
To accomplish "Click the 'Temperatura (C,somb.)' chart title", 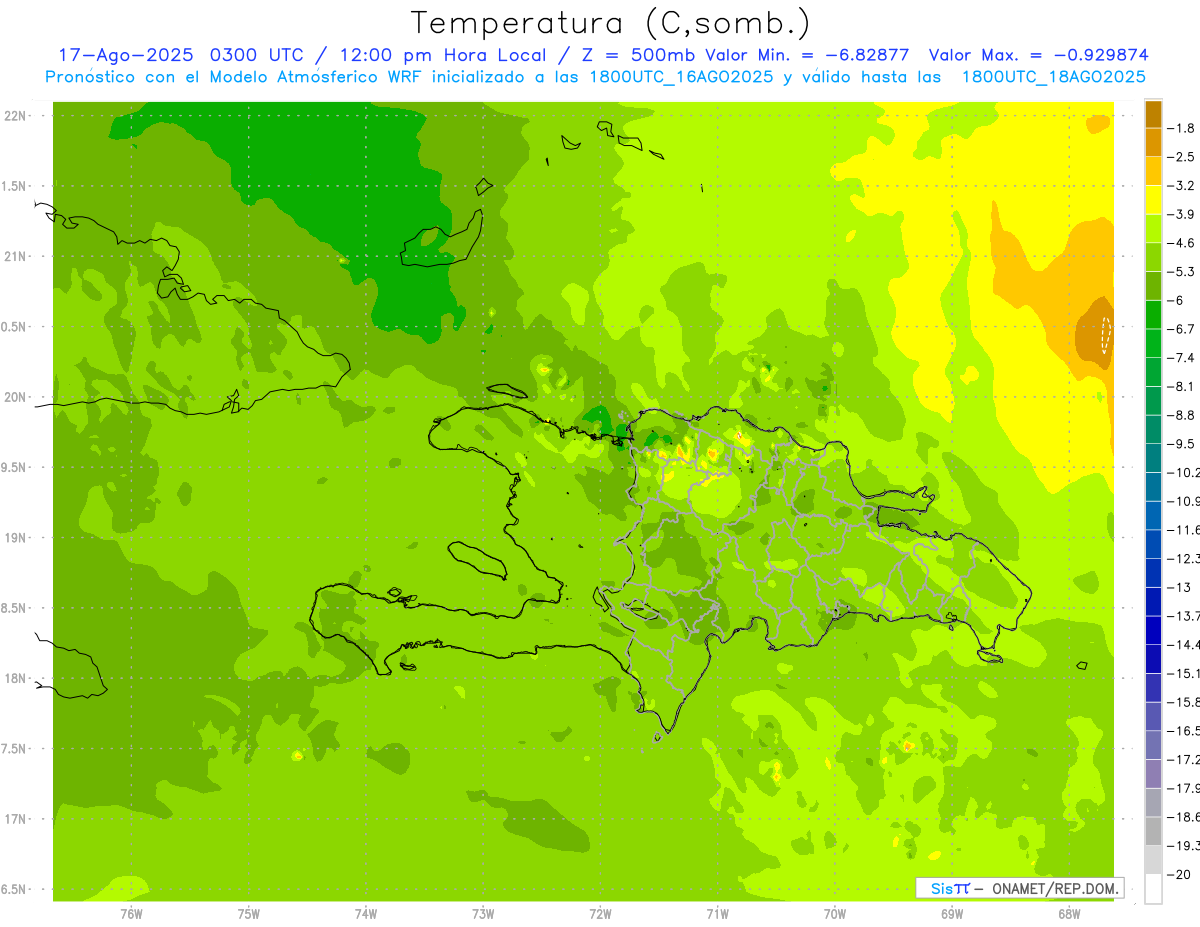I will (610, 22).
